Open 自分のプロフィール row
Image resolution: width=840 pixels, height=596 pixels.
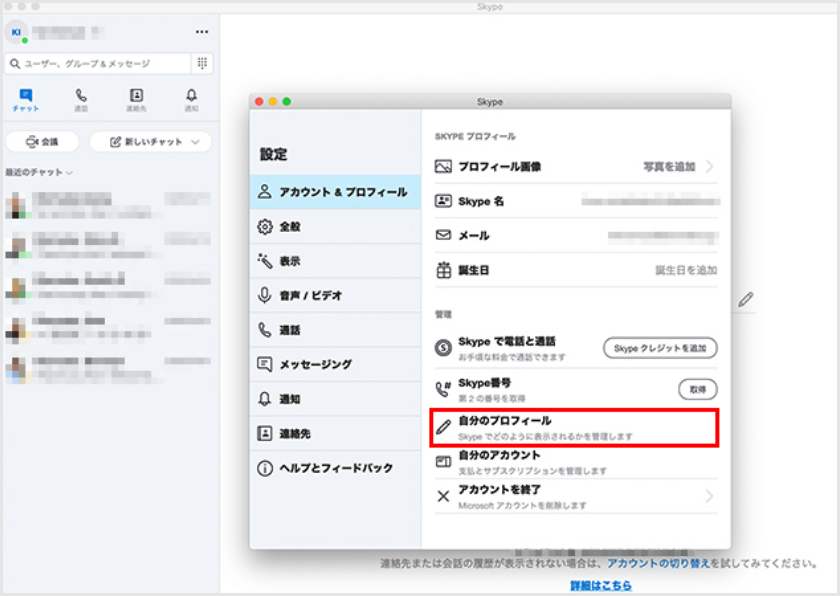[574, 428]
